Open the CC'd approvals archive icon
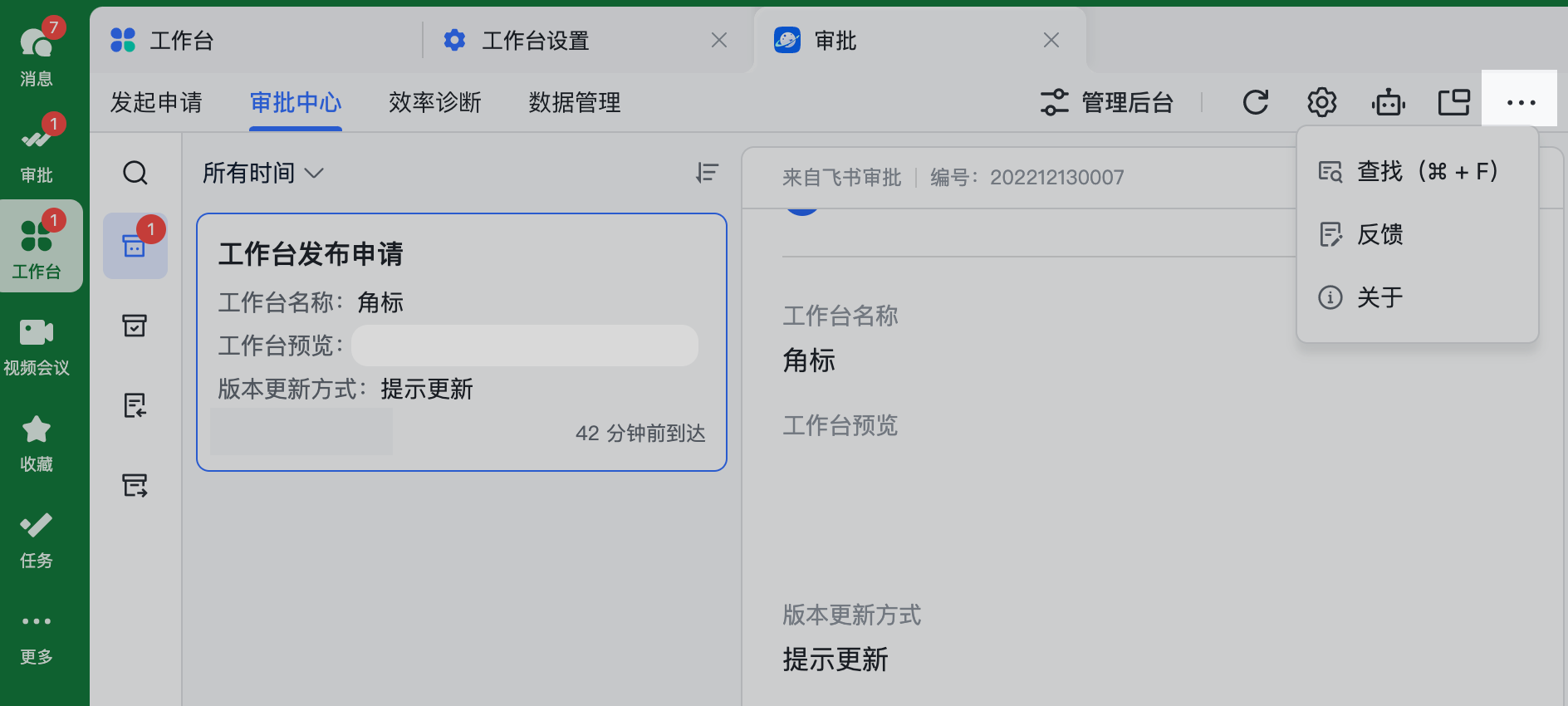1568x706 pixels. click(x=135, y=485)
